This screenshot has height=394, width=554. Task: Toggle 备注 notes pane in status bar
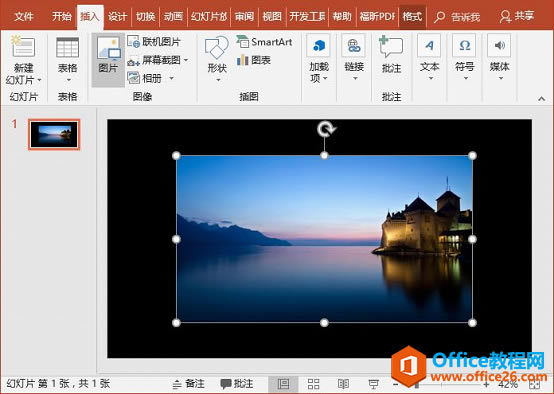pos(188,384)
